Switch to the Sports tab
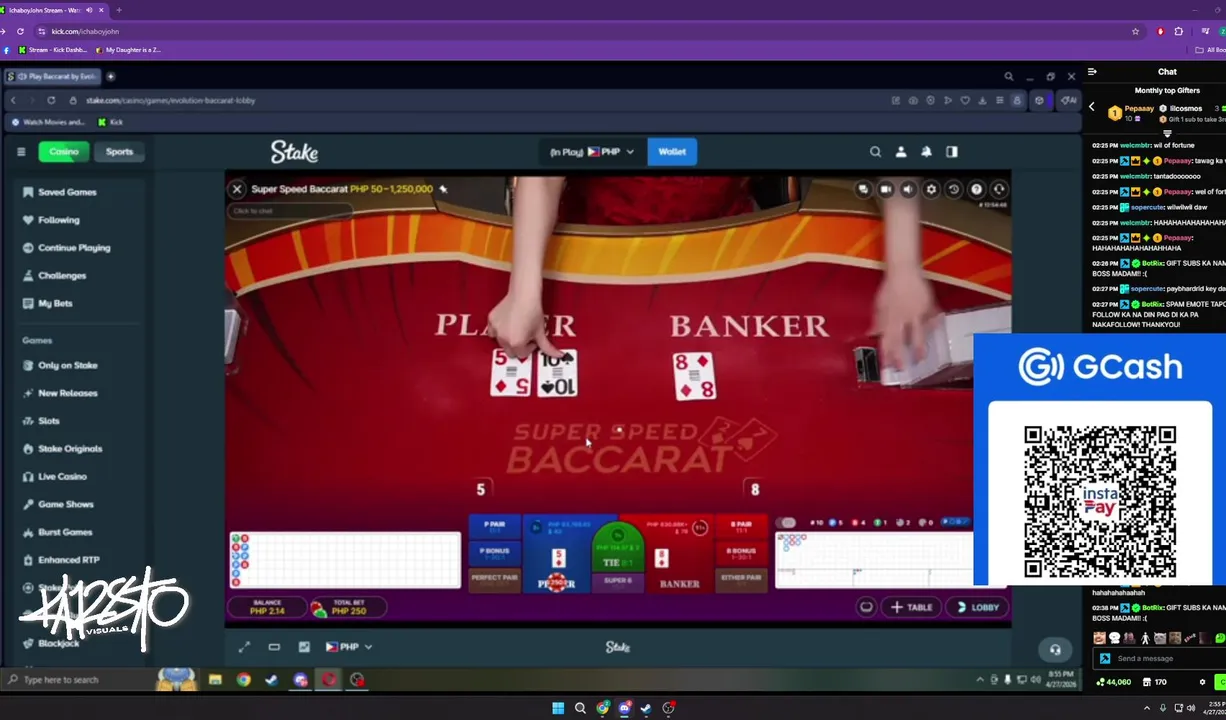This screenshot has height=720, width=1226. [119, 152]
